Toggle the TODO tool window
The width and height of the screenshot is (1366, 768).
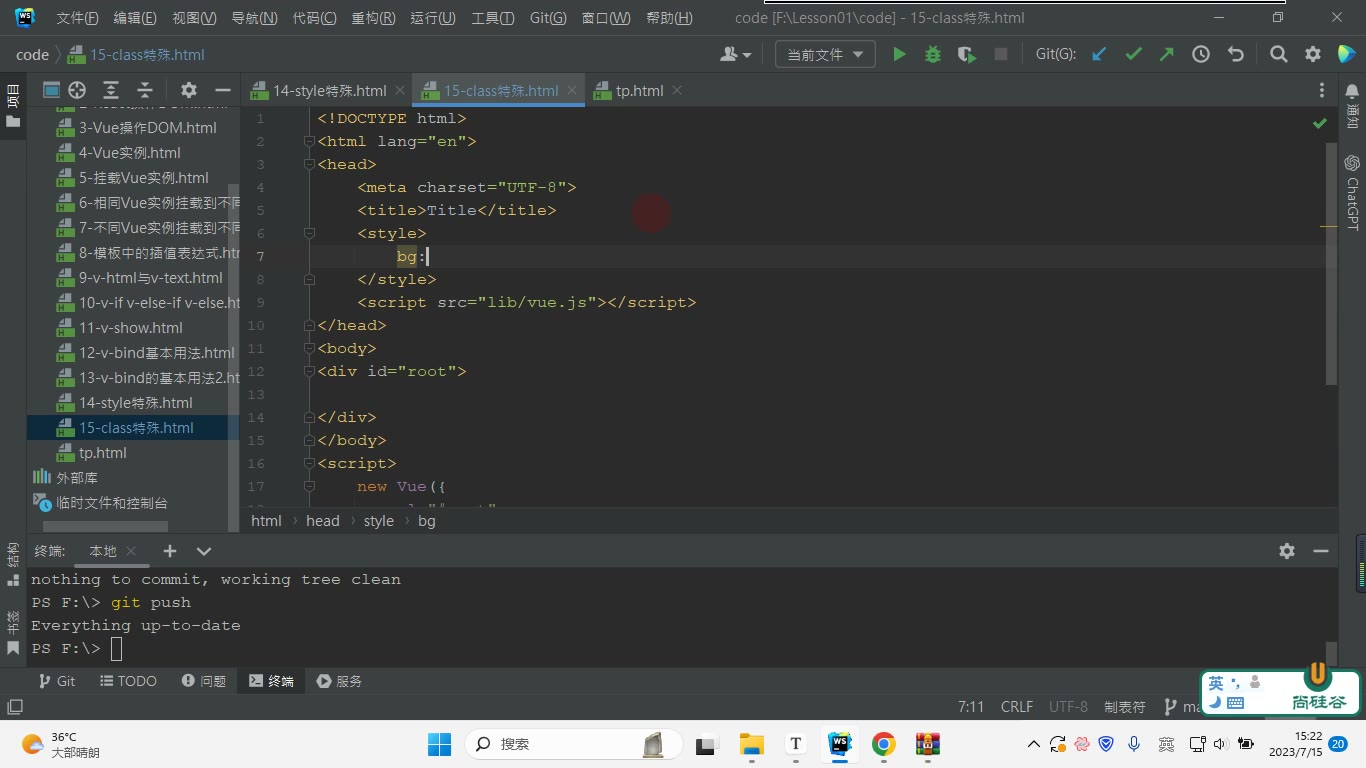pos(129,681)
